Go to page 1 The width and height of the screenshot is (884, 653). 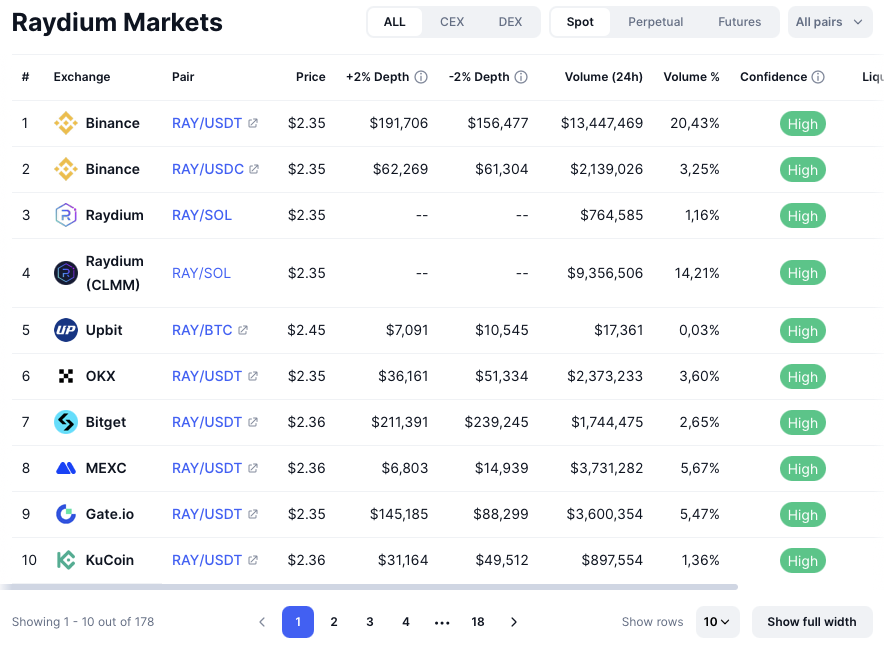click(298, 622)
